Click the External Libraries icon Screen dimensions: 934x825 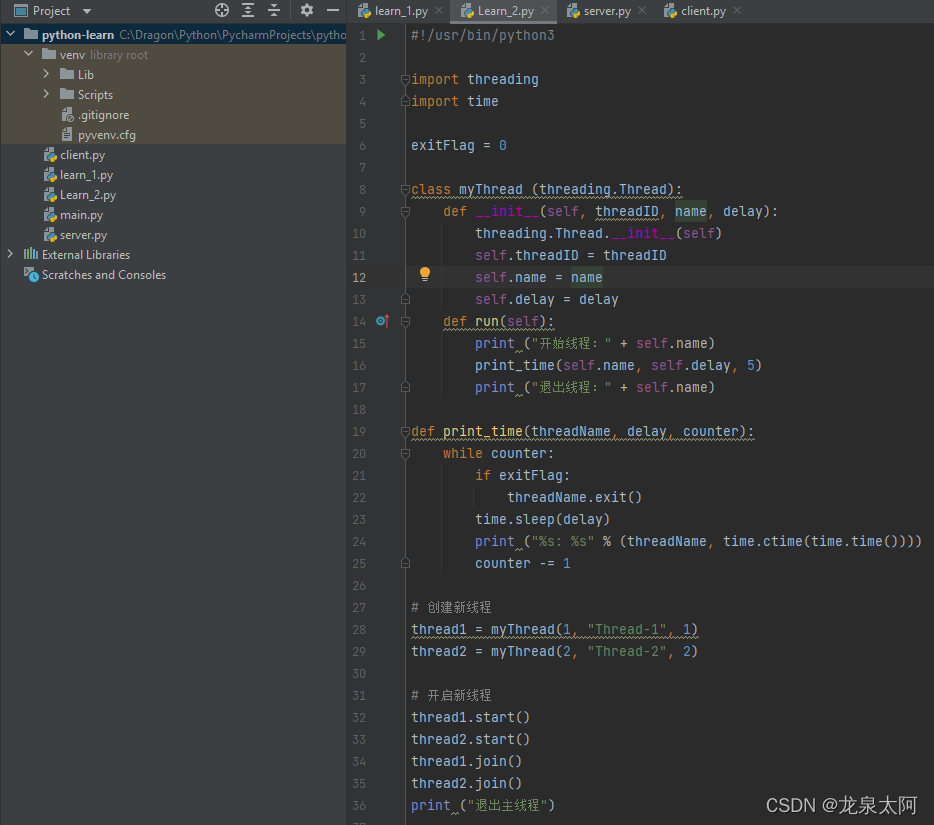[30, 254]
